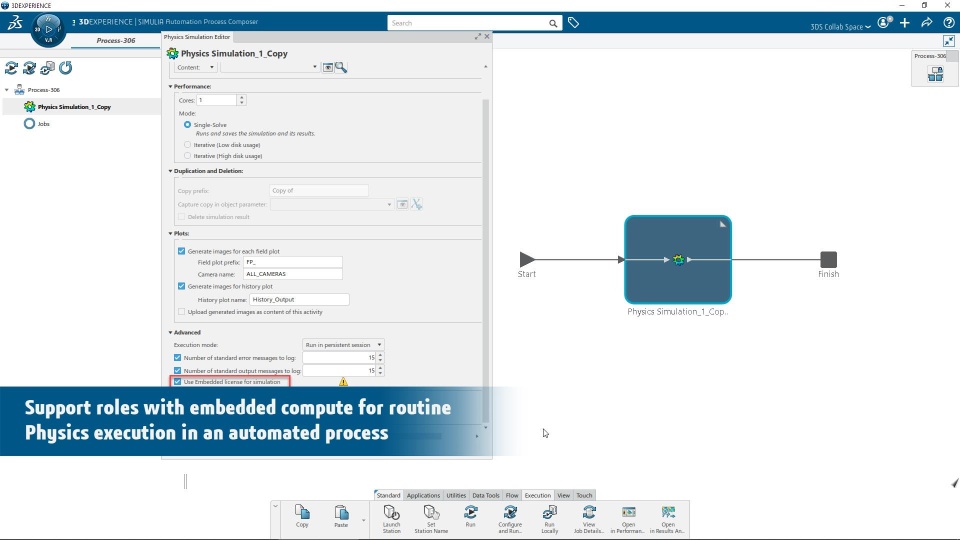Click the Cores stepper arrows
Image resolution: width=960 pixels, height=540 pixels.
coord(241,100)
